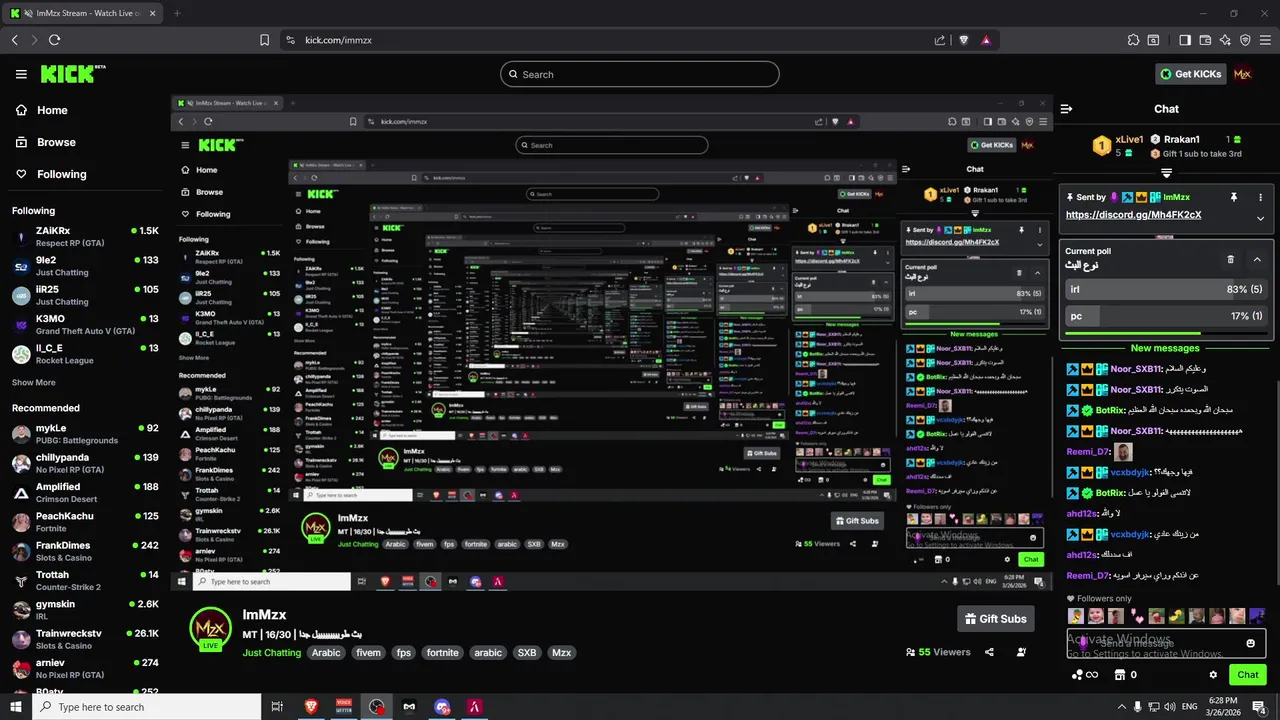This screenshot has width=1280, height=720.
Task: Open K3MO Grand Theft Auto V channel
Action: point(85,325)
